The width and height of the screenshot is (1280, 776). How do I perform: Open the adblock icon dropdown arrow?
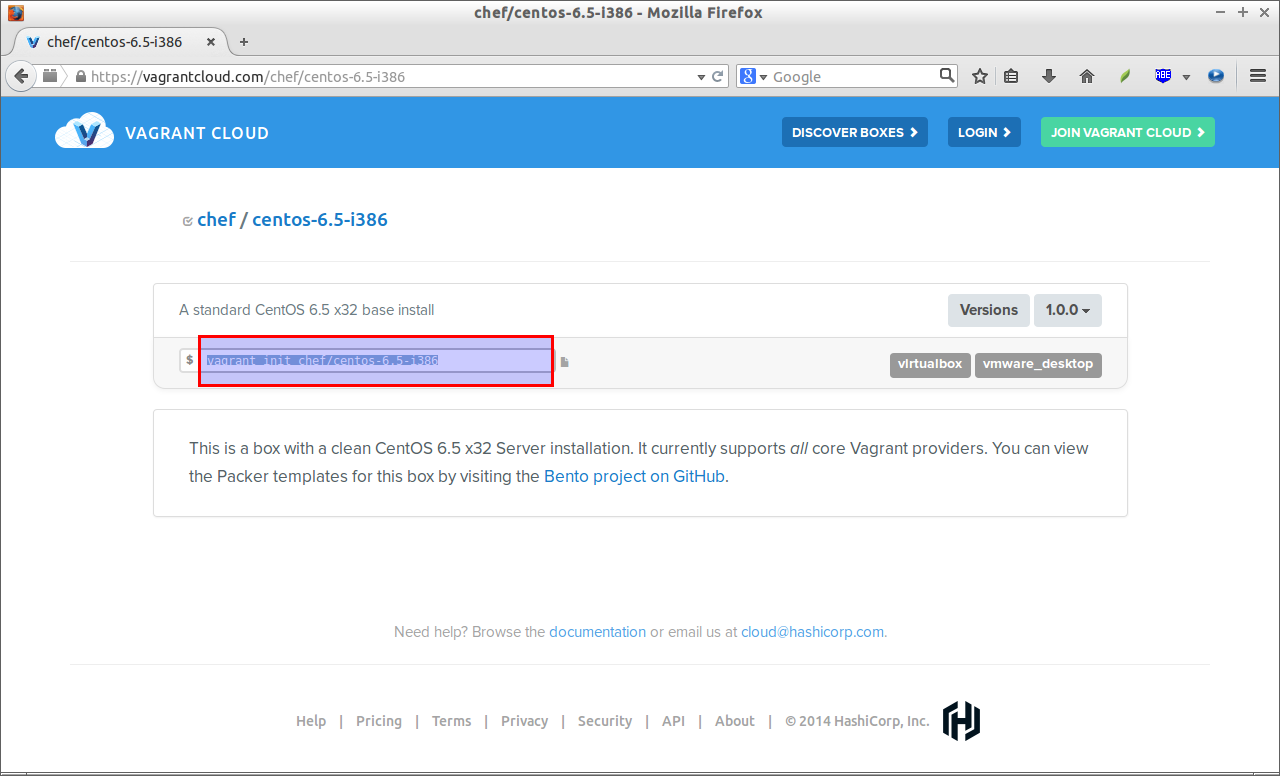pyautogui.click(x=1186, y=77)
